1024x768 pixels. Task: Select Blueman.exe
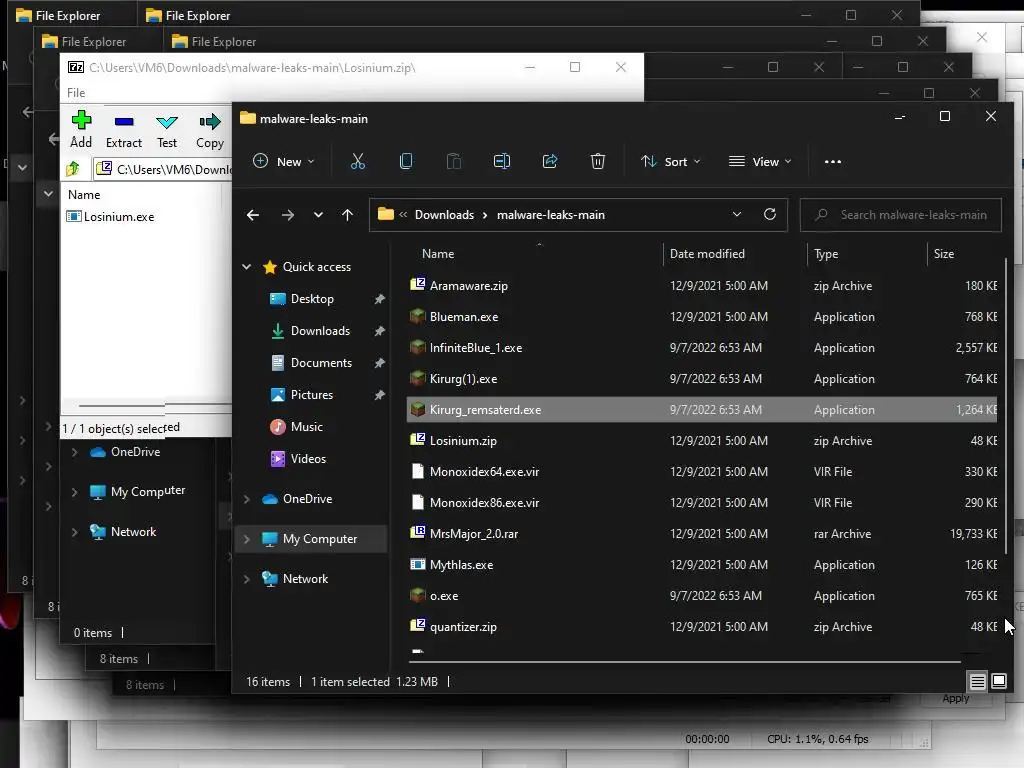(x=702, y=317)
